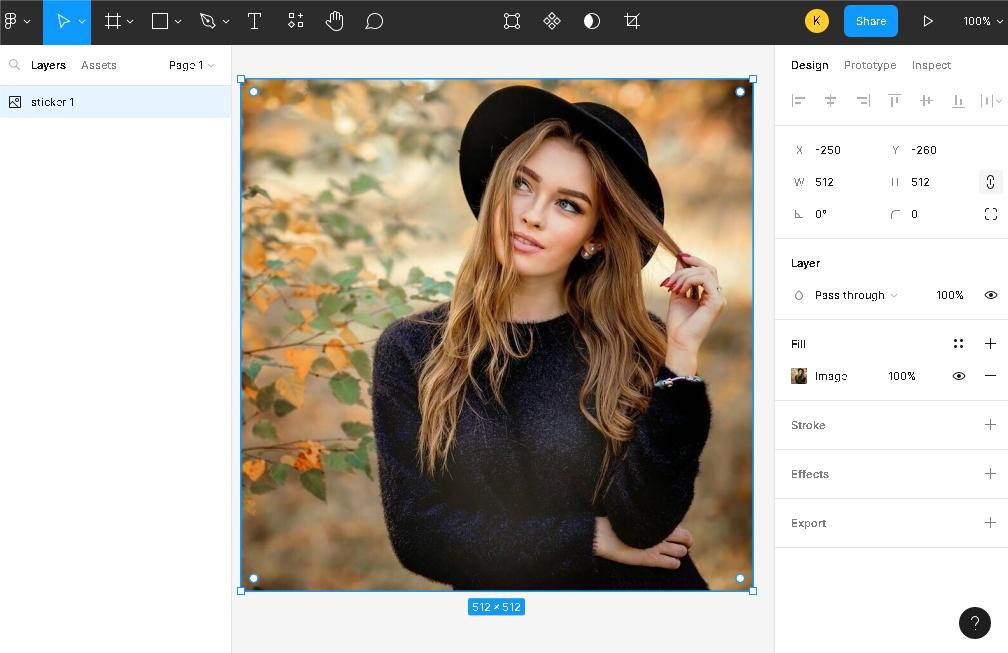The height and width of the screenshot is (653, 1008).
Task: Click the Share button
Action: 870,21
